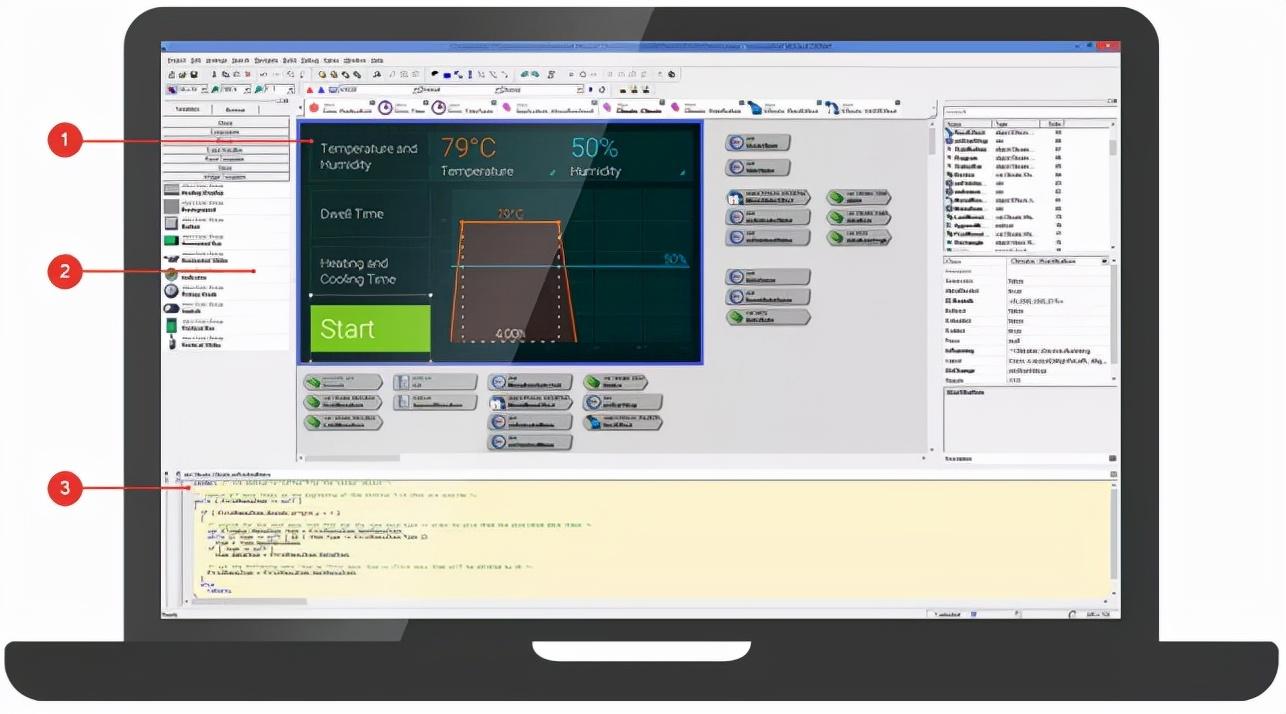The width and height of the screenshot is (1286, 714).
Task: Pick the horizontal slider template icon
Action: point(172,257)
